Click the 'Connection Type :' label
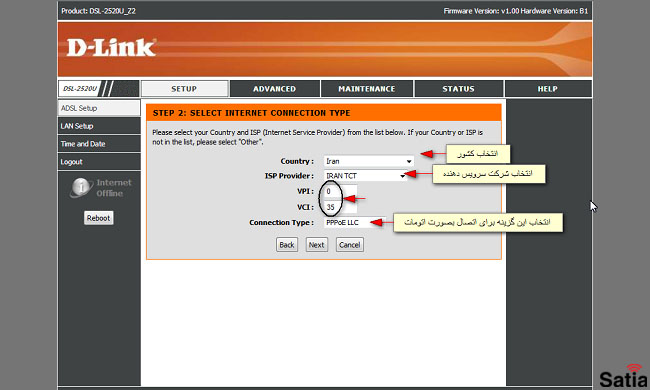 281,223
